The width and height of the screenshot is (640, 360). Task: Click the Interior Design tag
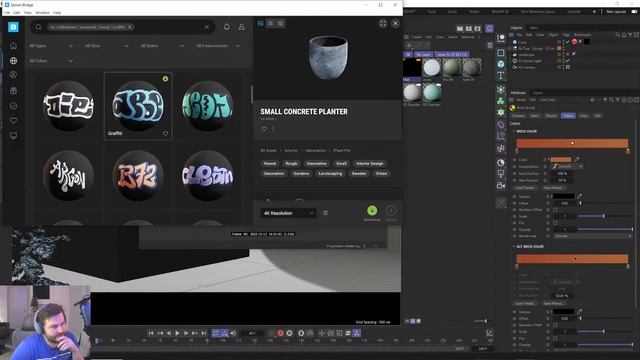[x=369, y=164]
